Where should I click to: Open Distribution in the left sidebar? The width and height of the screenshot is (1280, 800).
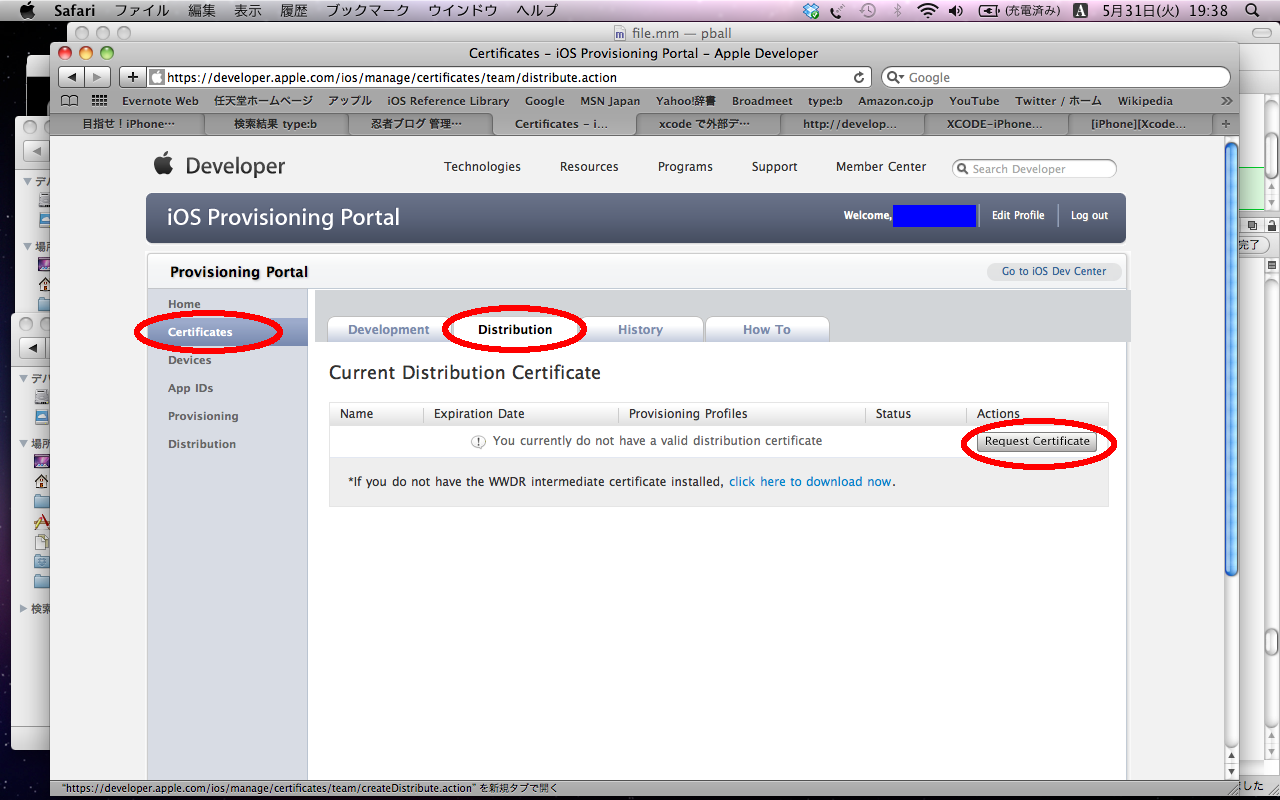[202, 444]
